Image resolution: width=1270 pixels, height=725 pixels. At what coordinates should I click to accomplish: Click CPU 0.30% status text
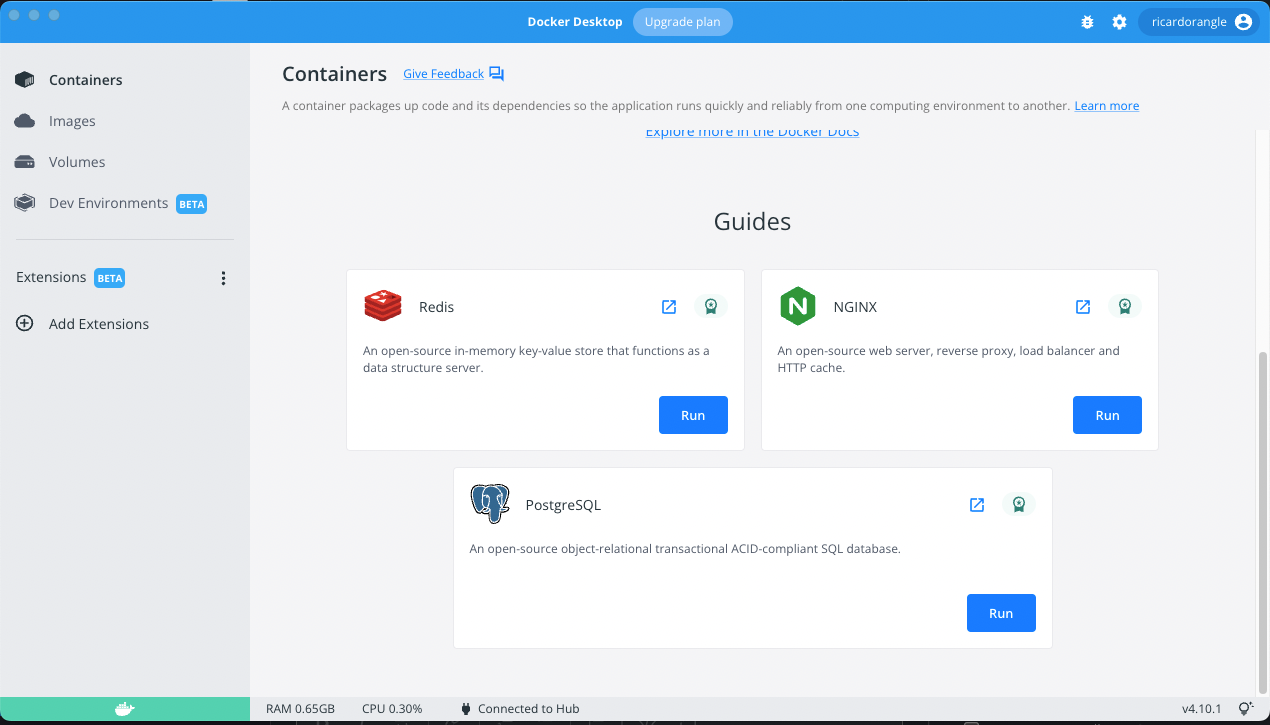(x=392, y=709)
